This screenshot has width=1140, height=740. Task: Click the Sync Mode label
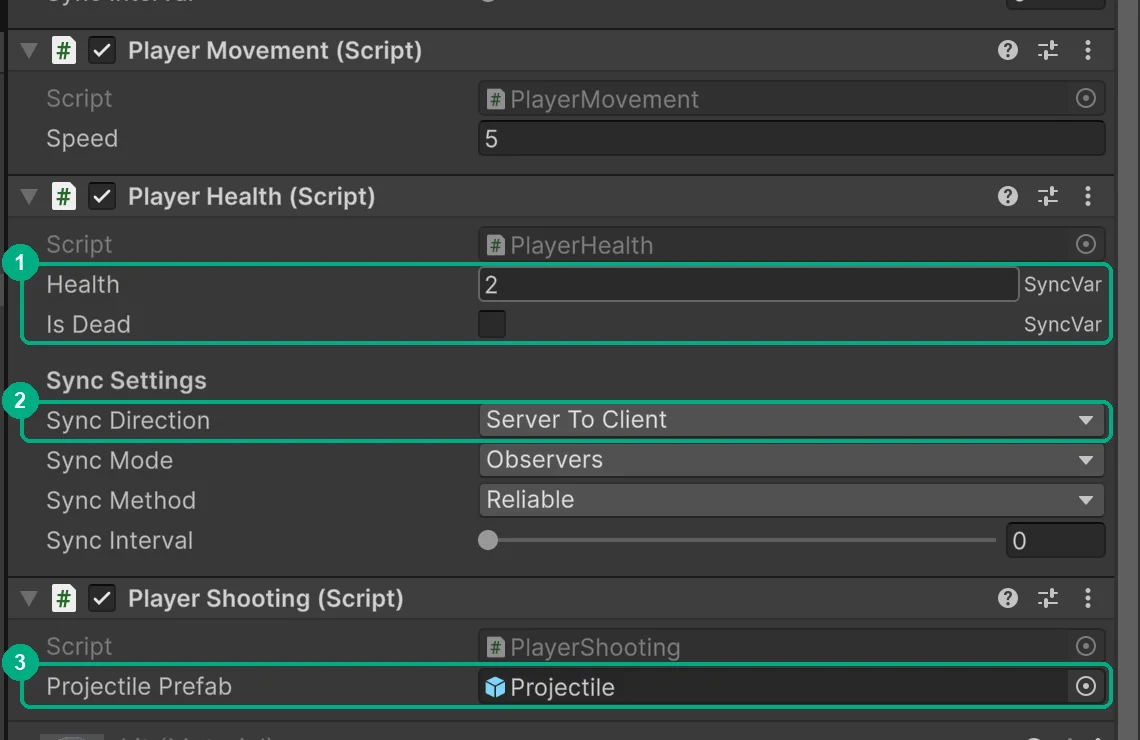coord(110,460)
